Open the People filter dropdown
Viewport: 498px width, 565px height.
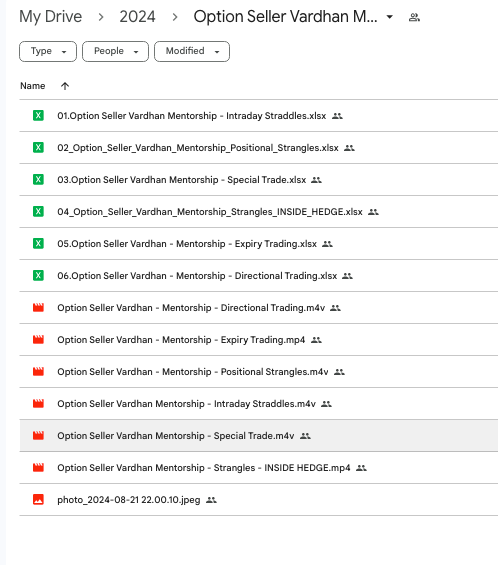tap(115, 52)
